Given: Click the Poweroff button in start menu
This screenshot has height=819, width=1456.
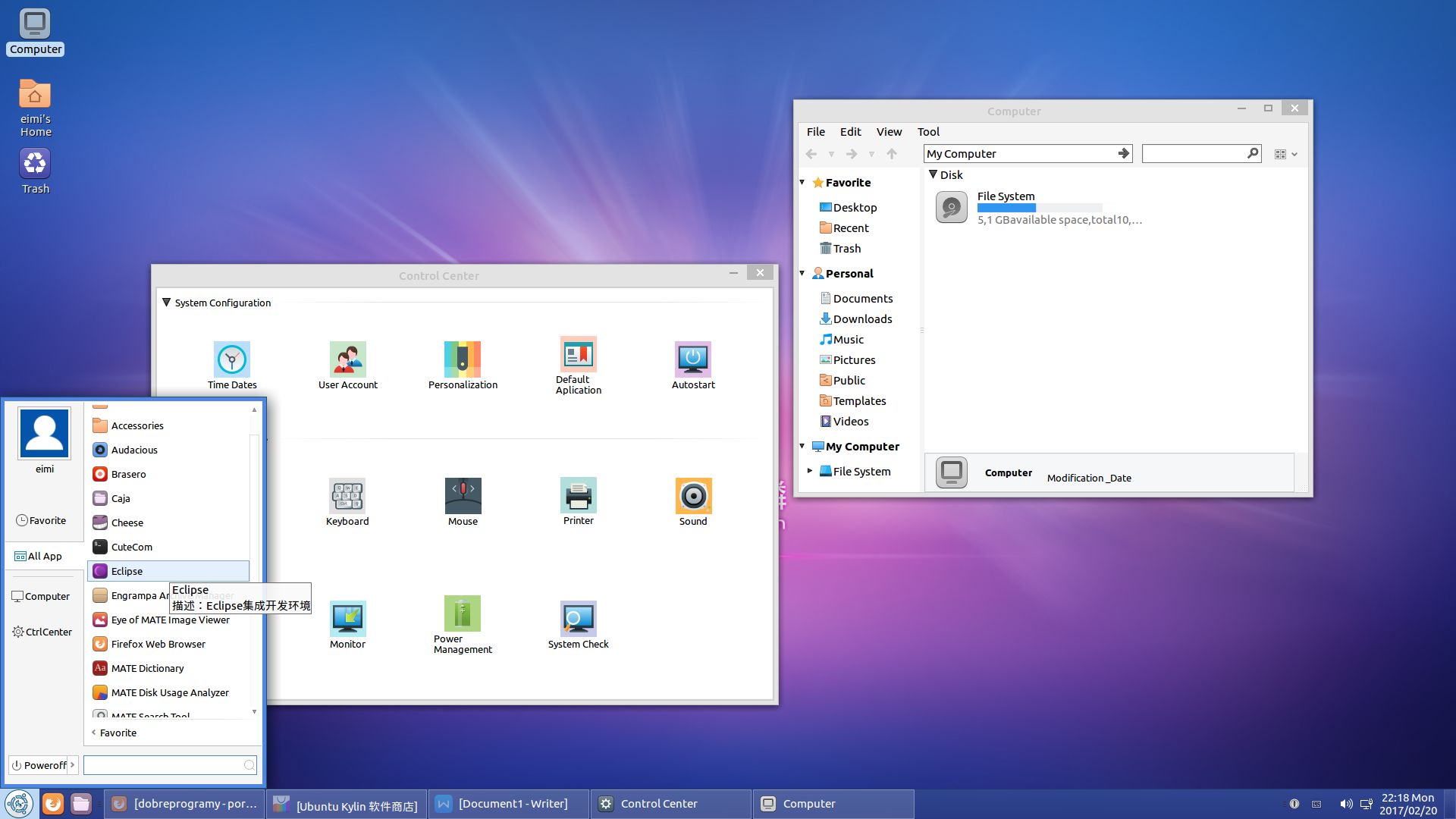Looking at the screenshot, I should coord(43,765).
